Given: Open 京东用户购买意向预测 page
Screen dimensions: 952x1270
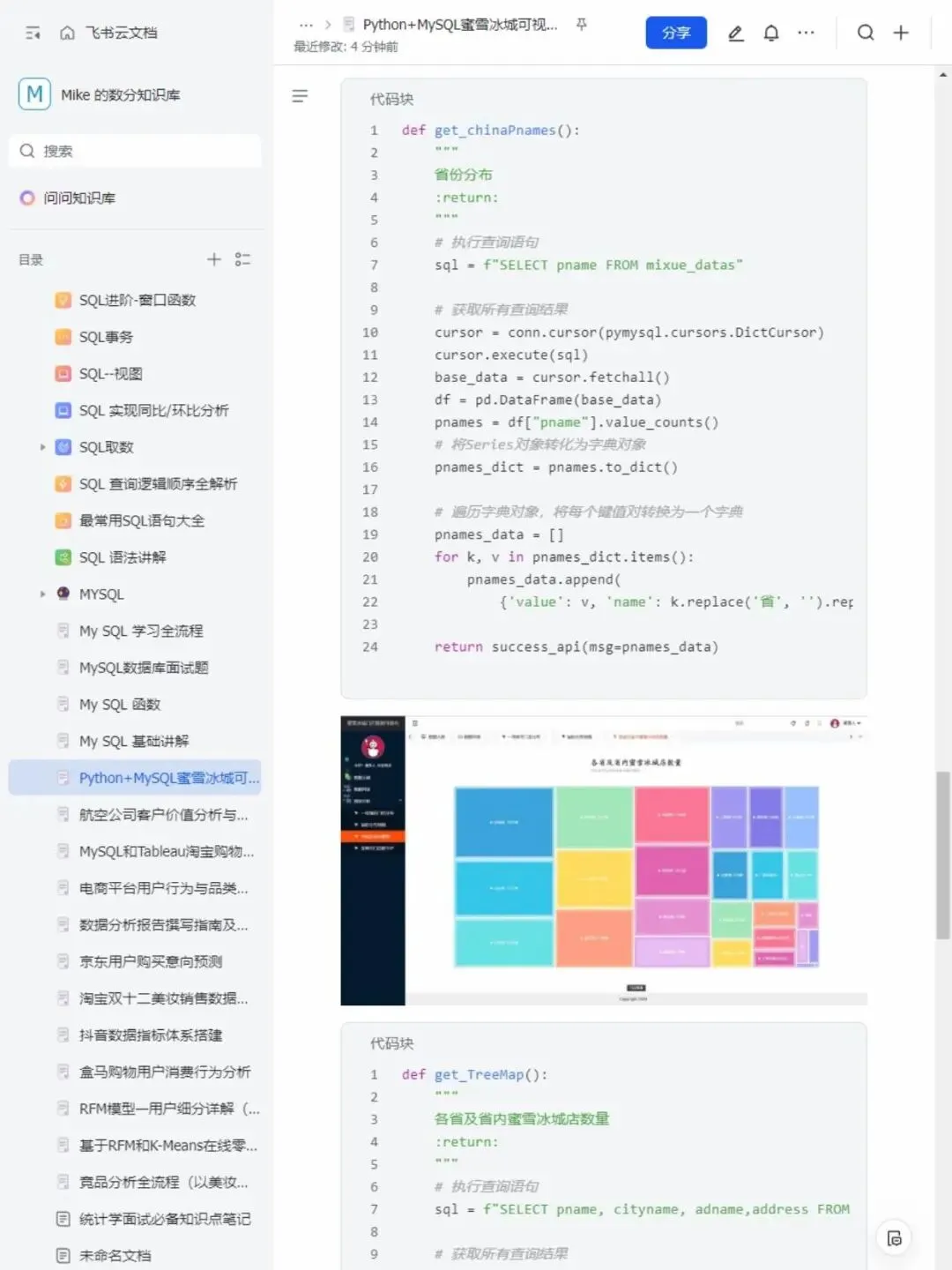Looking at the screenshot, I should click(151, 961).
